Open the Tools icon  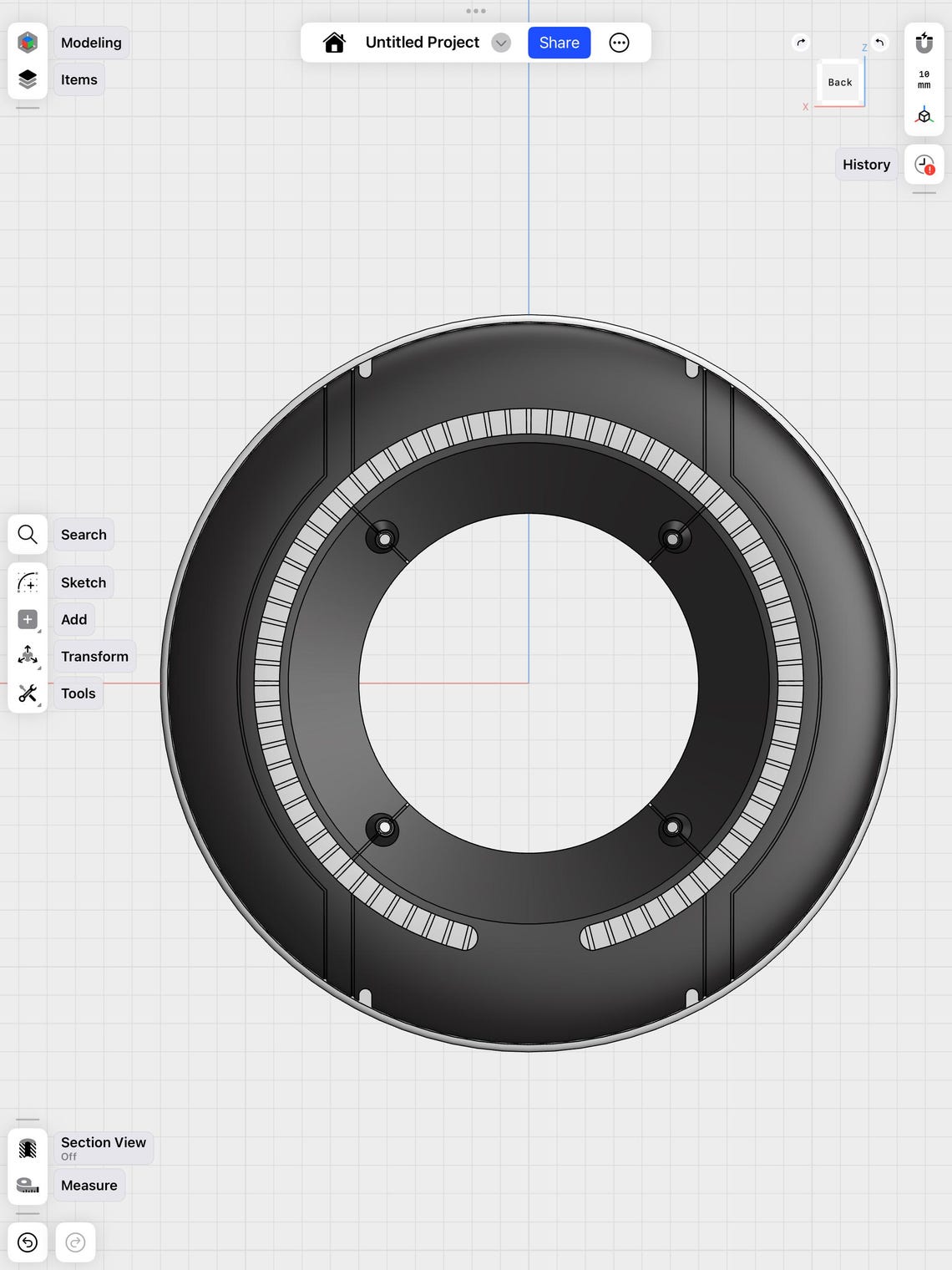click(x=28, y=693)
